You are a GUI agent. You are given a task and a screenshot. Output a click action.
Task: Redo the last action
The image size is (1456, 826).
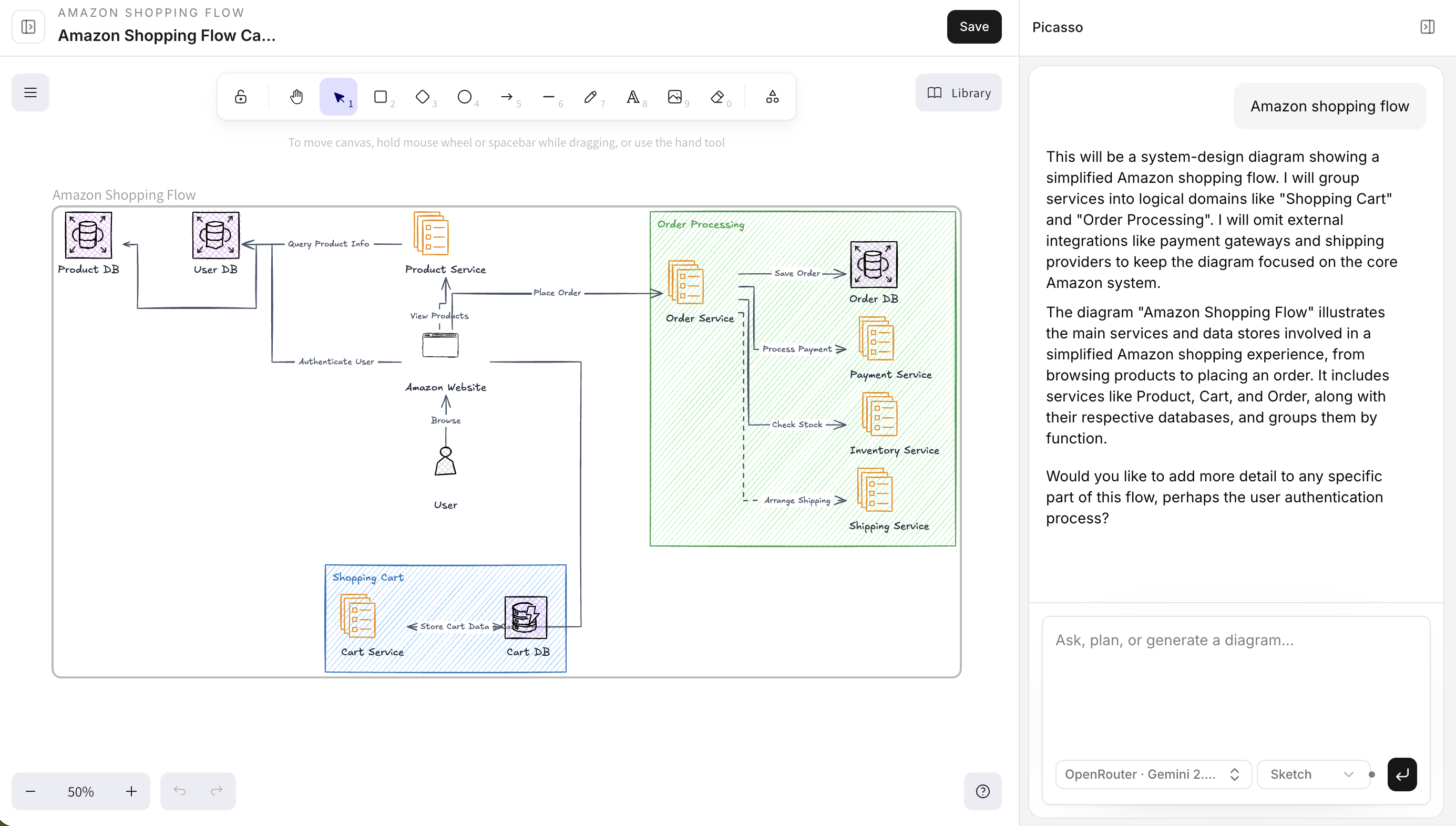coord(216,791)
